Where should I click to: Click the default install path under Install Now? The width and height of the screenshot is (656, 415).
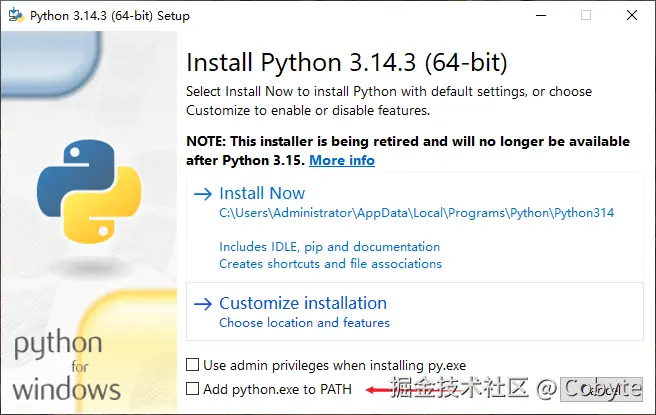tap(416, 213)
